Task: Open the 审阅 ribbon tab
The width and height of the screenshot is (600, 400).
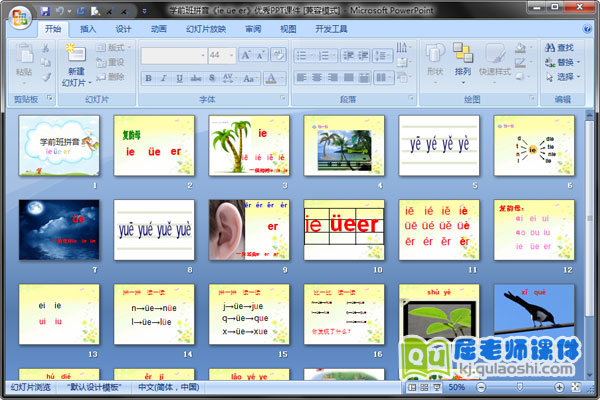Action: click(x=253, y=29)
